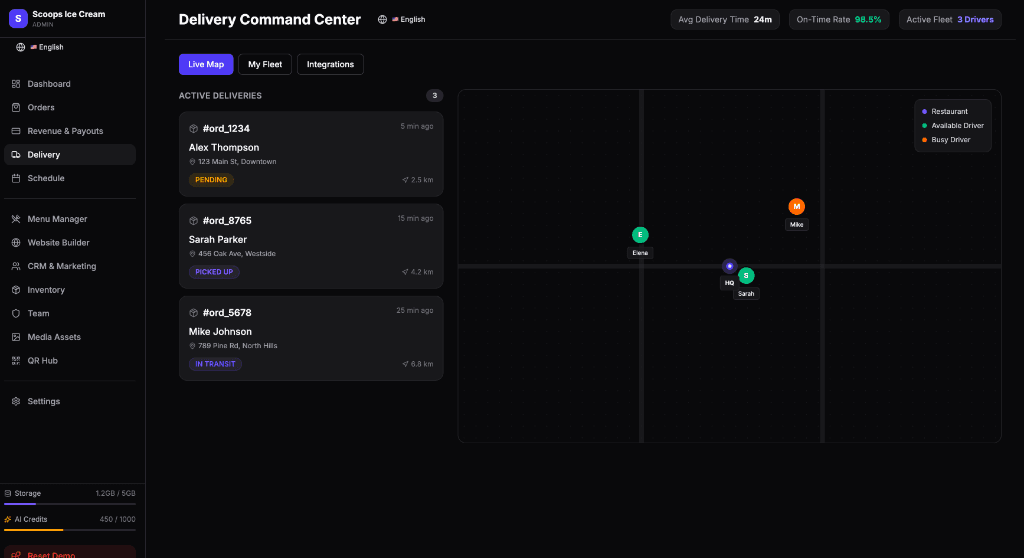This screenshot has width=1024, height=558.
Task: Open the Scoops Ice Cream account switcher
Action: click(70, 19)
